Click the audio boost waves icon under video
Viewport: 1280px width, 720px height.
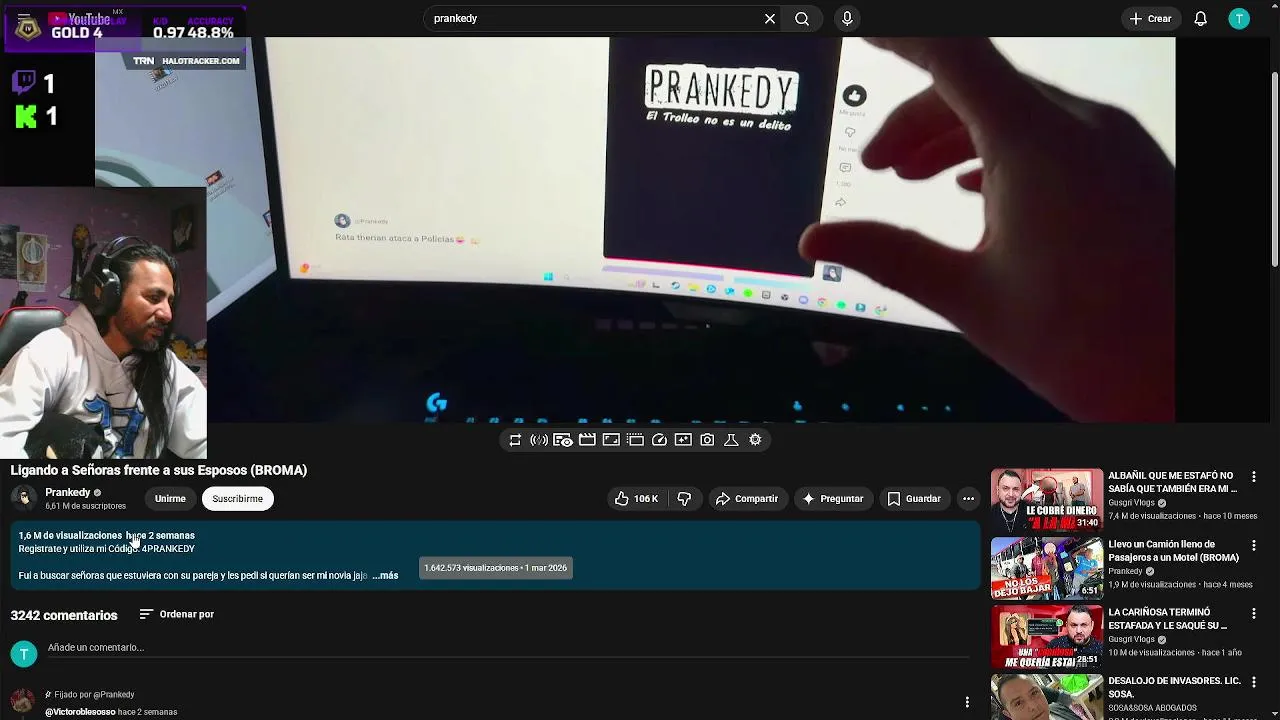tap(539, 440)
